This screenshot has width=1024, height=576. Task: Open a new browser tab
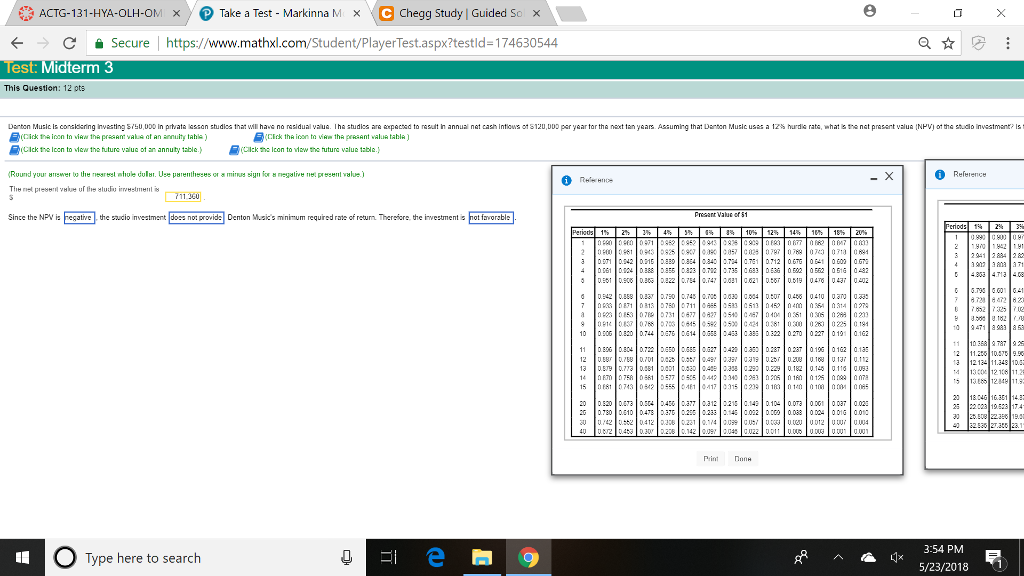click(571, 14)
